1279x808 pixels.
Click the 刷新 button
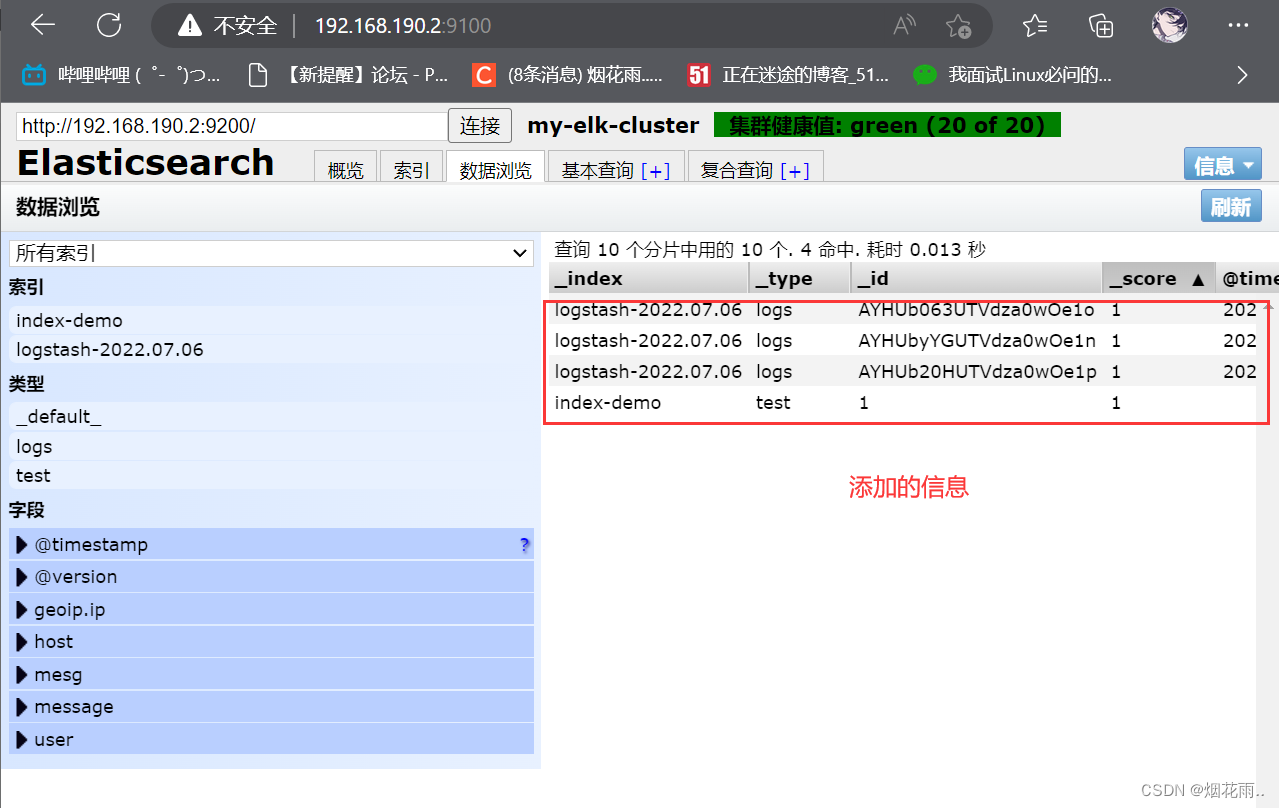pos(1231,207)
